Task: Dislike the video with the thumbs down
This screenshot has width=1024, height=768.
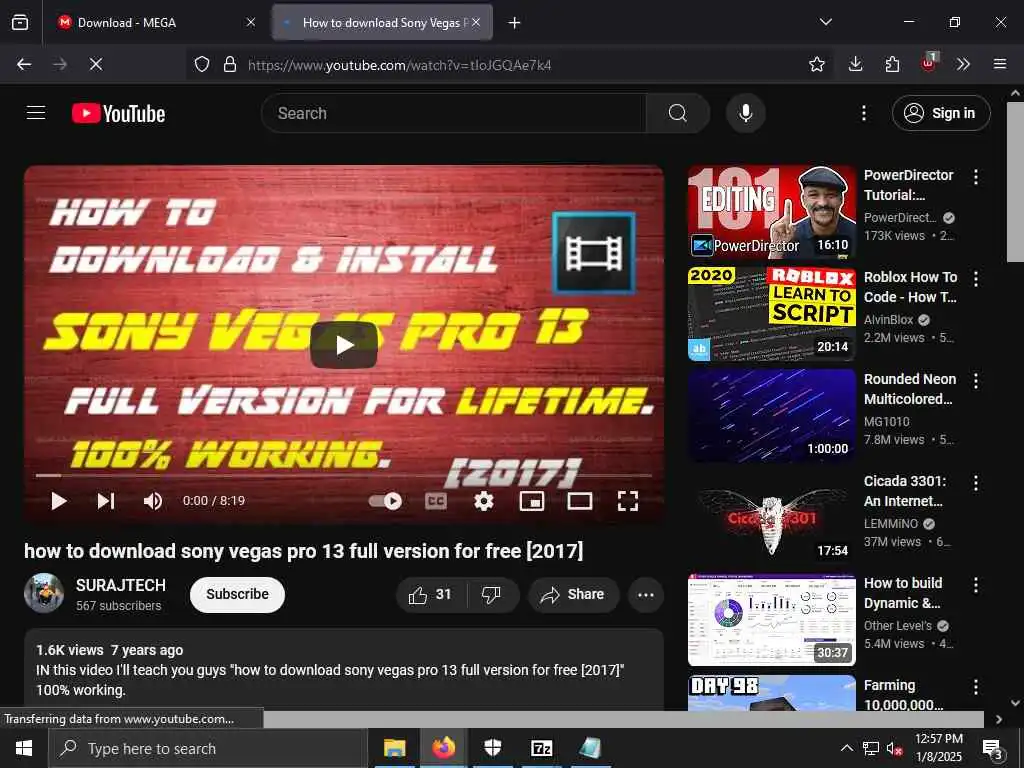Action: (491, 594)
